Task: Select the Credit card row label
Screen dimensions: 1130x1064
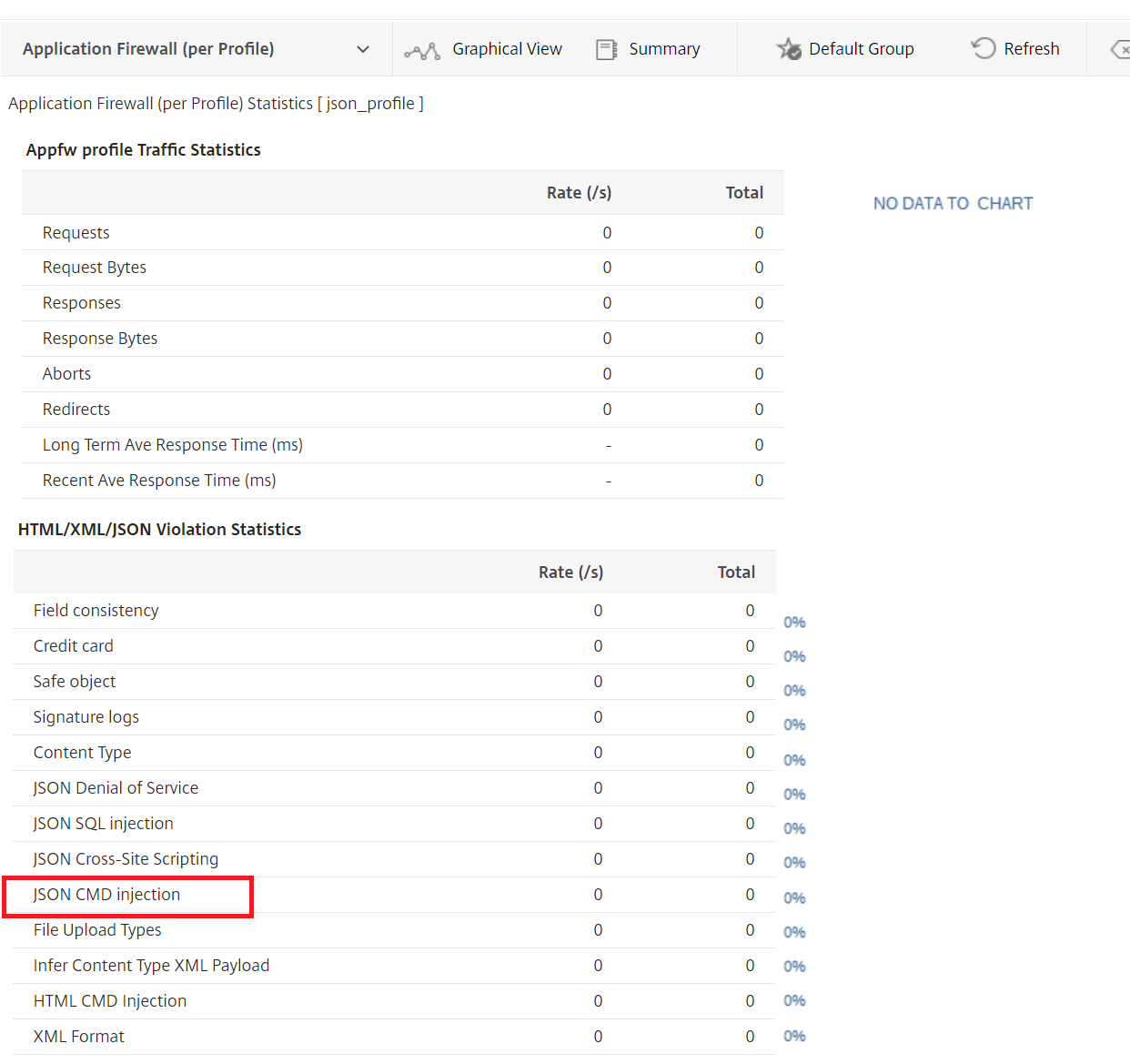Action: [74, 646]
